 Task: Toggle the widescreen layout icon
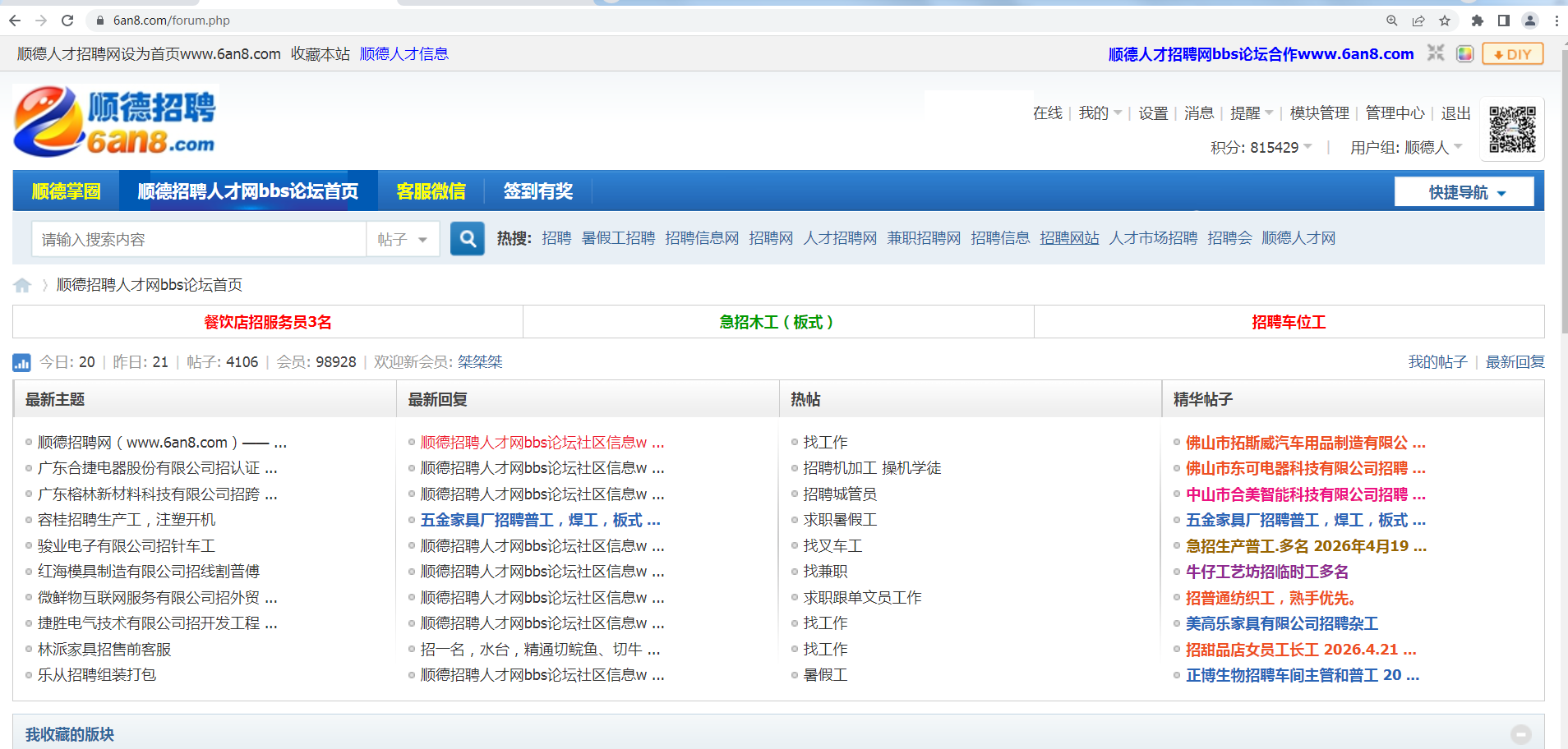(x=1436, y=53)
